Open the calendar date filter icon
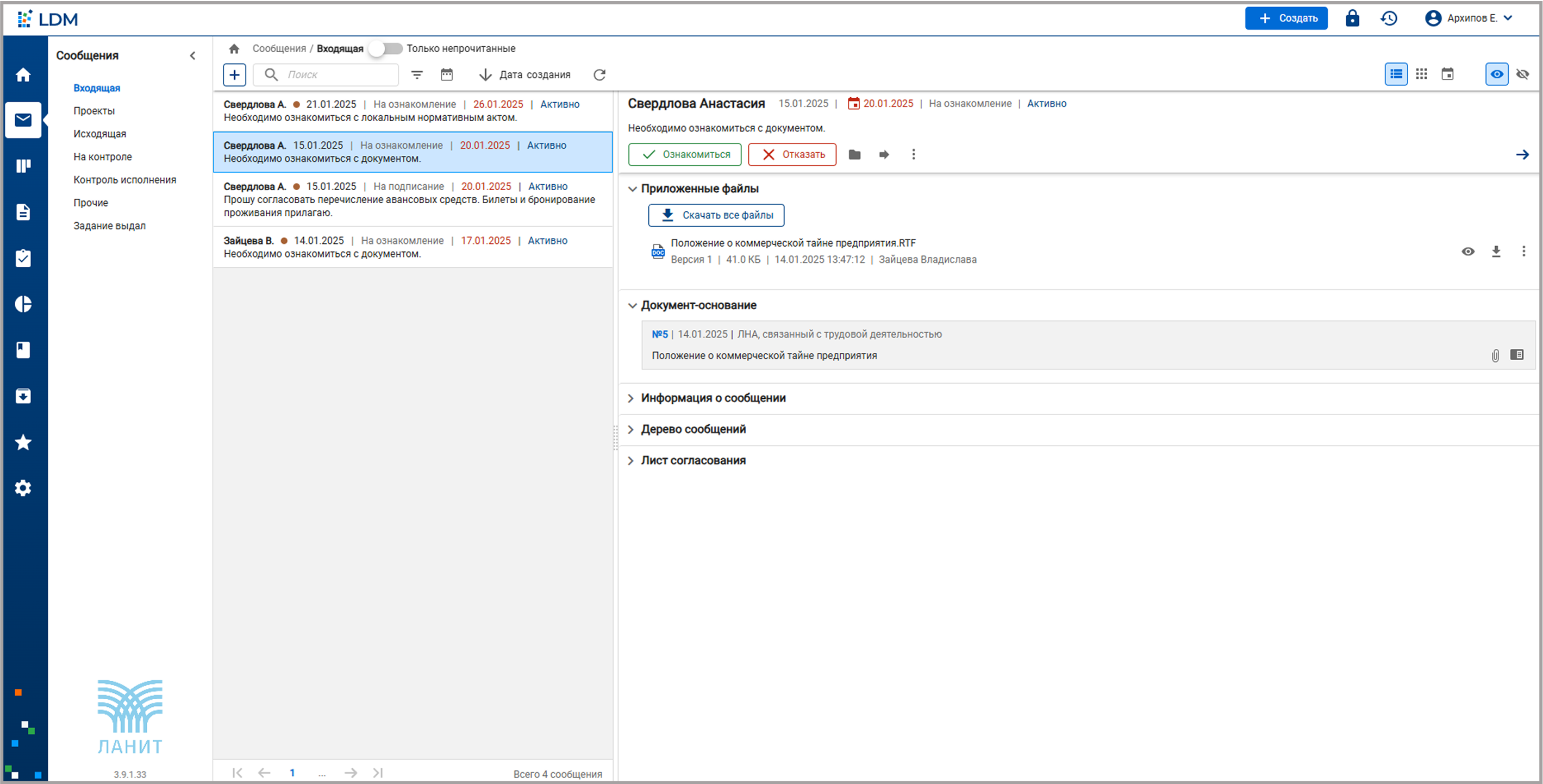 pyautogui.click(x=447, y=75)
